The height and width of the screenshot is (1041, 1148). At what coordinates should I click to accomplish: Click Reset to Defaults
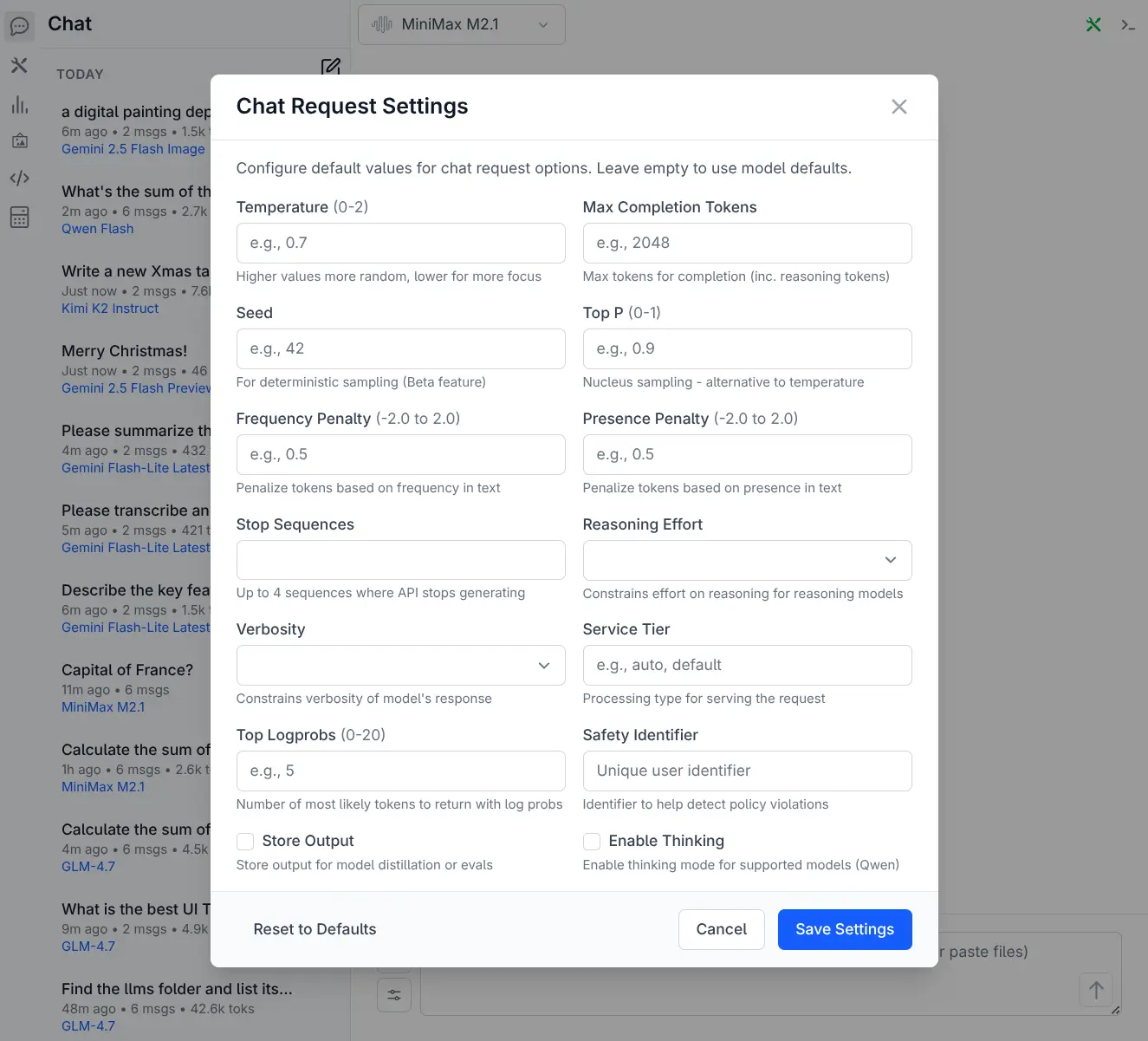(315, 929)
